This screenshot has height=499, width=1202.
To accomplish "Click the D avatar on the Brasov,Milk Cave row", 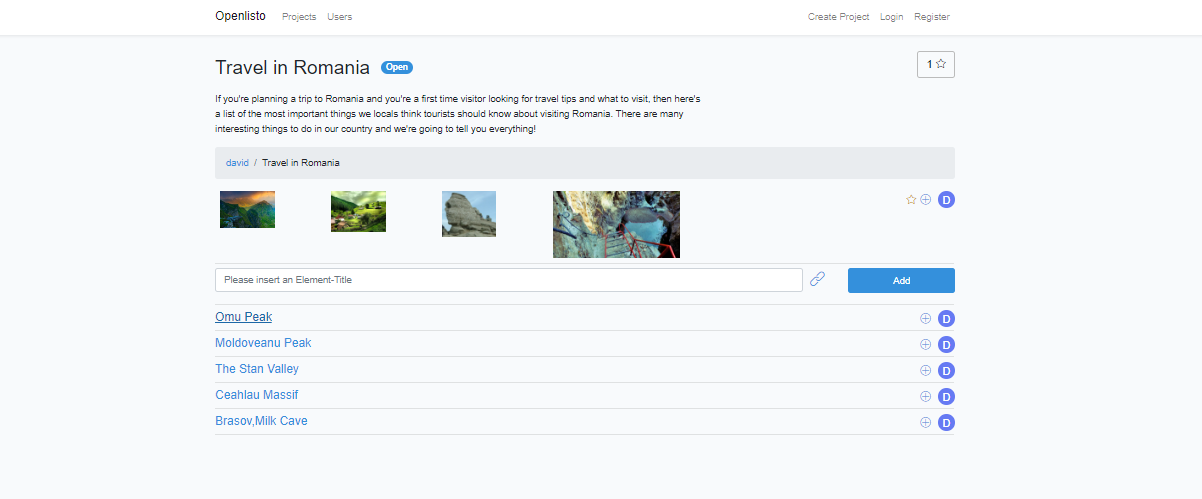I will (x=946, y=423).
